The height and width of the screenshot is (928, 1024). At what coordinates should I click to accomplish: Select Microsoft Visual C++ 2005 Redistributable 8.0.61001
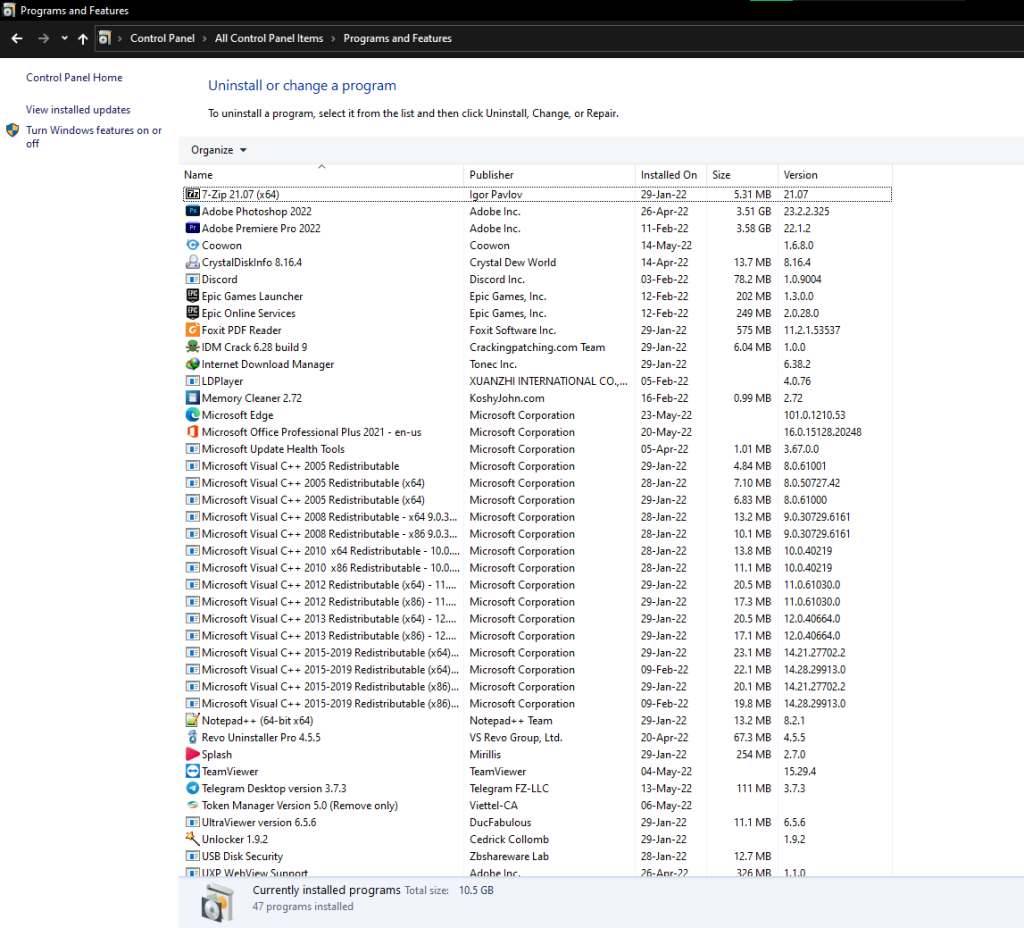[537, 466]
